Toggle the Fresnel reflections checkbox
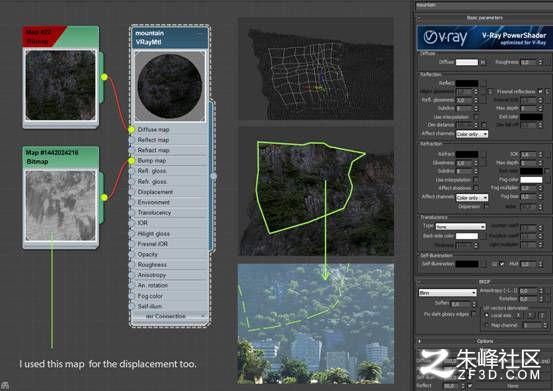Viewport: 553px width, 391px height. (x=540, y=91)
